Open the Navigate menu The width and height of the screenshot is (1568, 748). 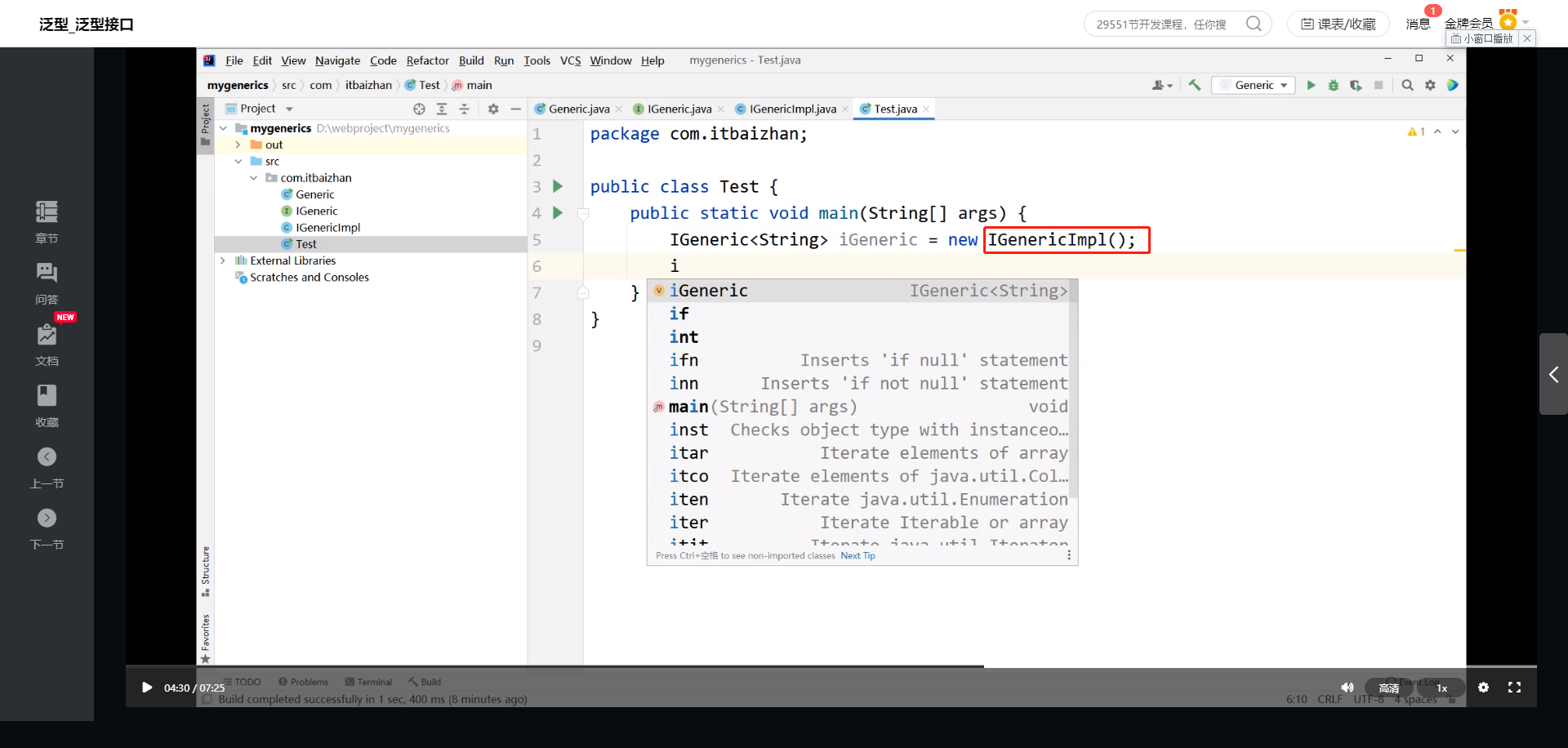(337, 60)
